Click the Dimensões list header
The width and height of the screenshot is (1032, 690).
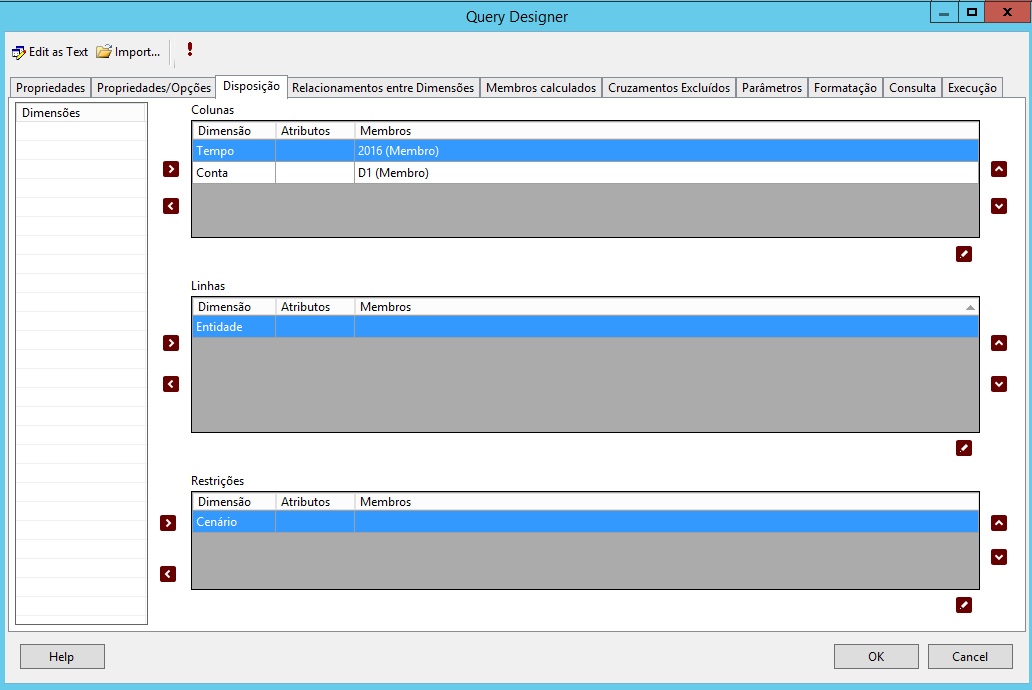click(80, 113)
